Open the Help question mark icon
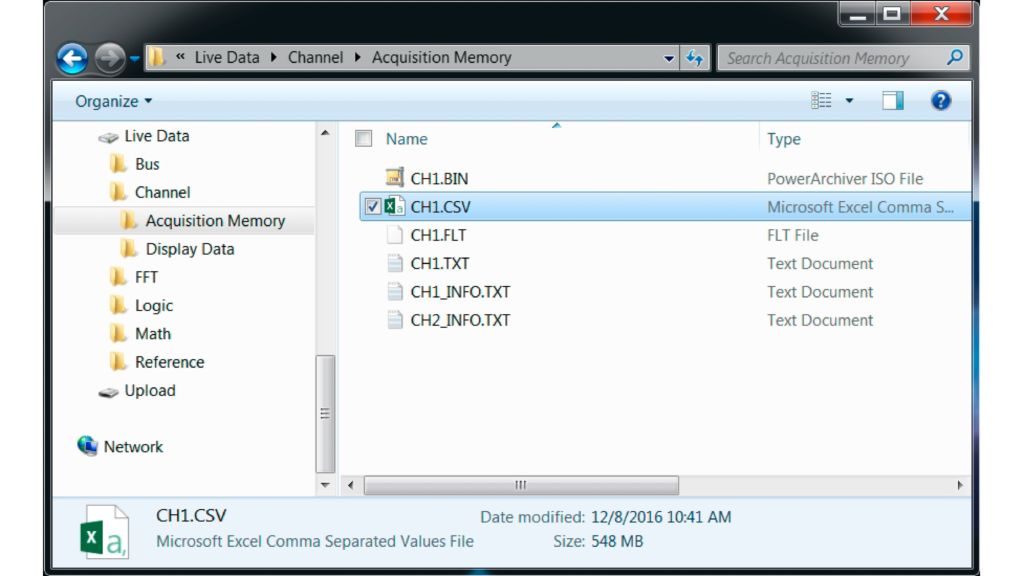Screen dimensions: 1024x576 (940, 101)
